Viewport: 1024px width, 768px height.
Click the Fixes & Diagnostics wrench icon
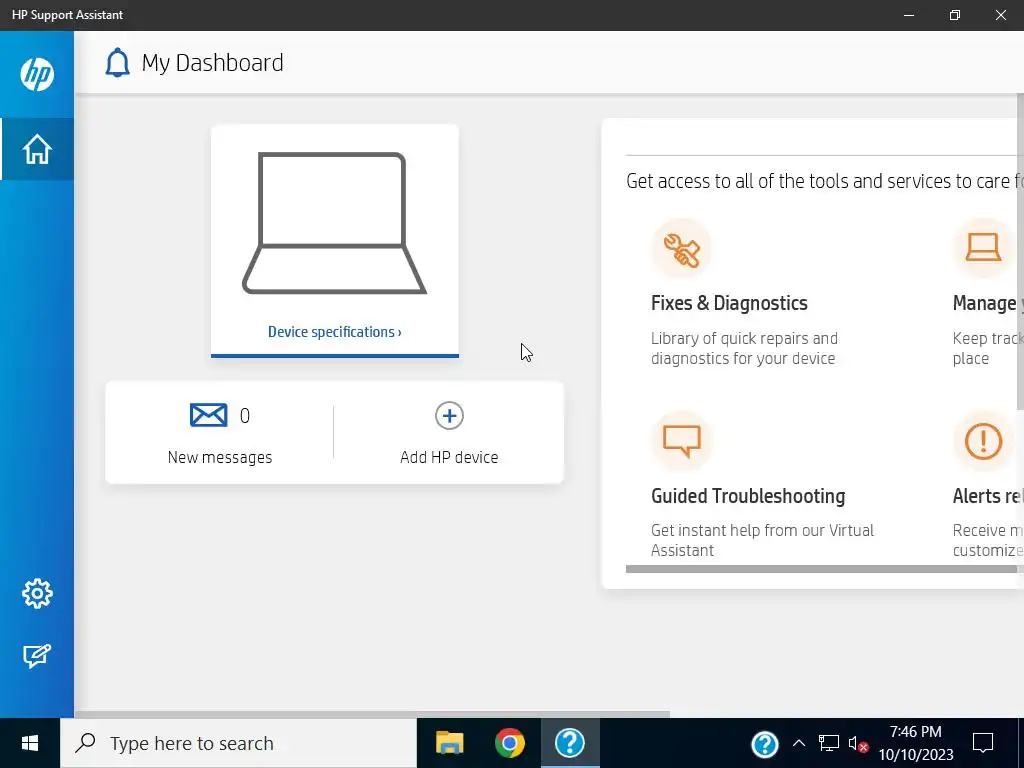[681, 249]
